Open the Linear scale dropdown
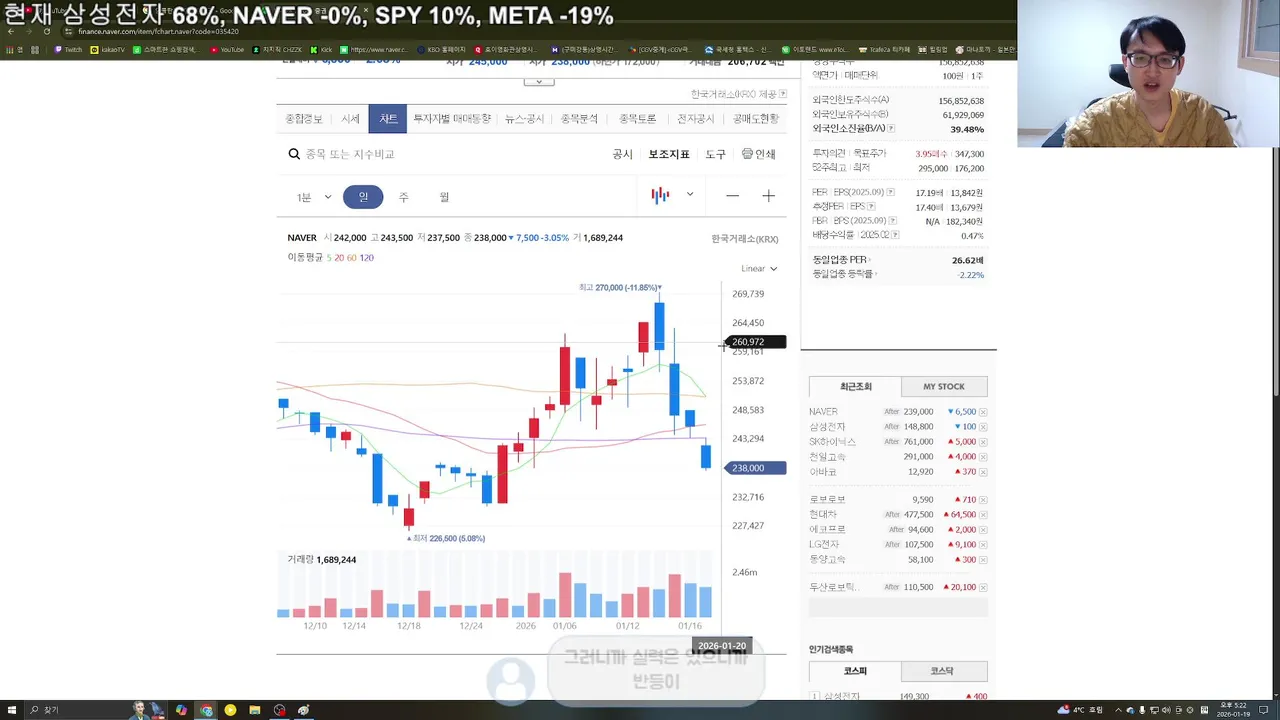Screen dimensions: 1280x720 [x=759, y=268]
